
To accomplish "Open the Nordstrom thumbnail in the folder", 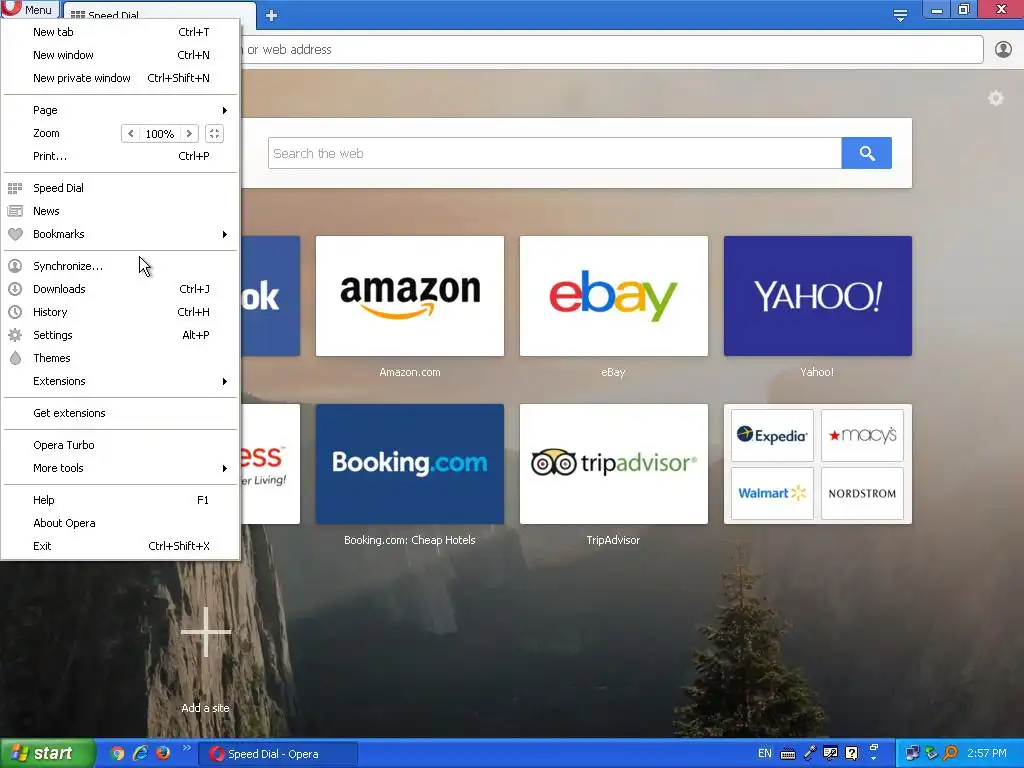I will (862, 493).
